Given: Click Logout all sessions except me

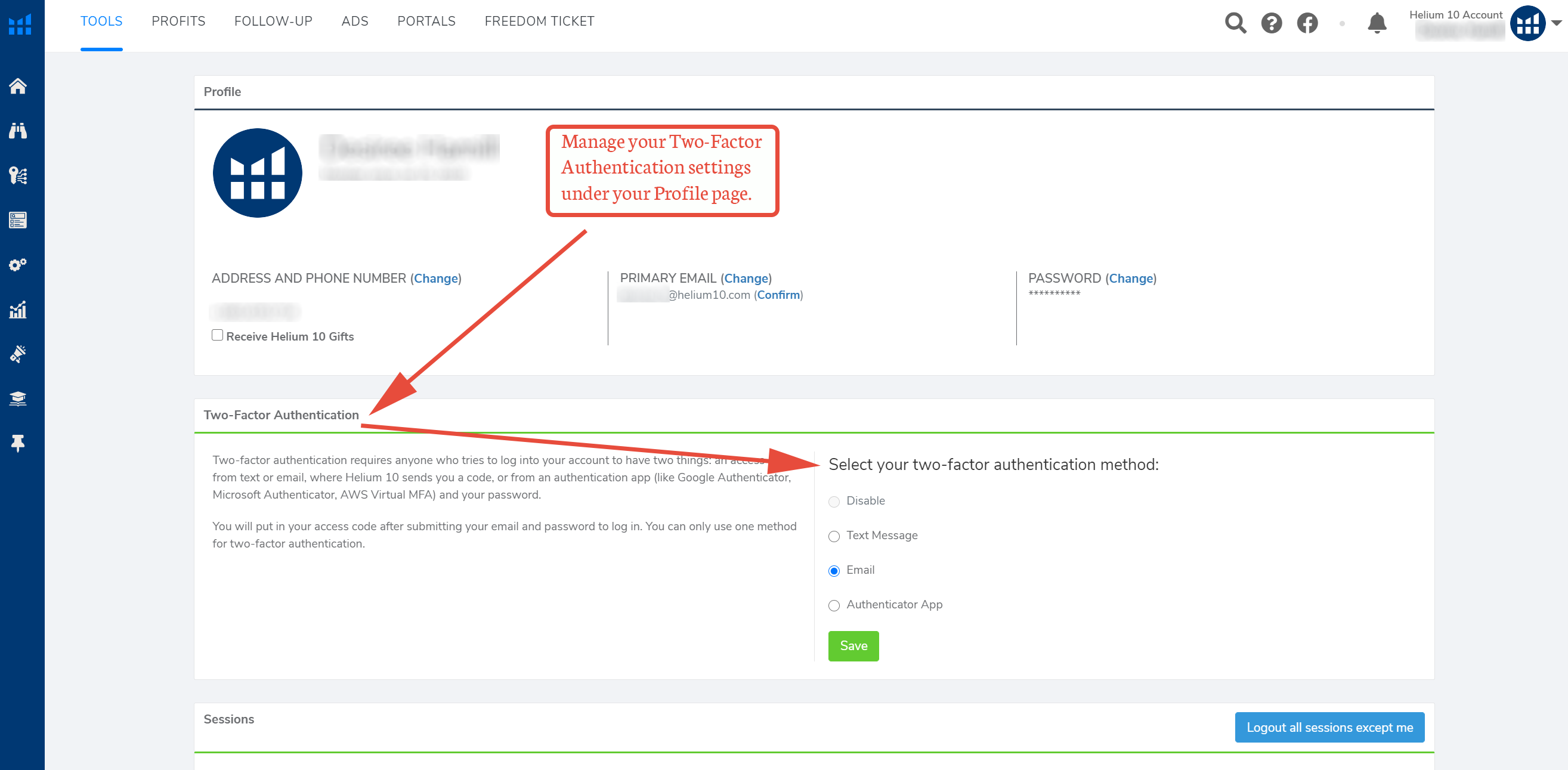Looking at the screenshot, I should click(1329, 728).
